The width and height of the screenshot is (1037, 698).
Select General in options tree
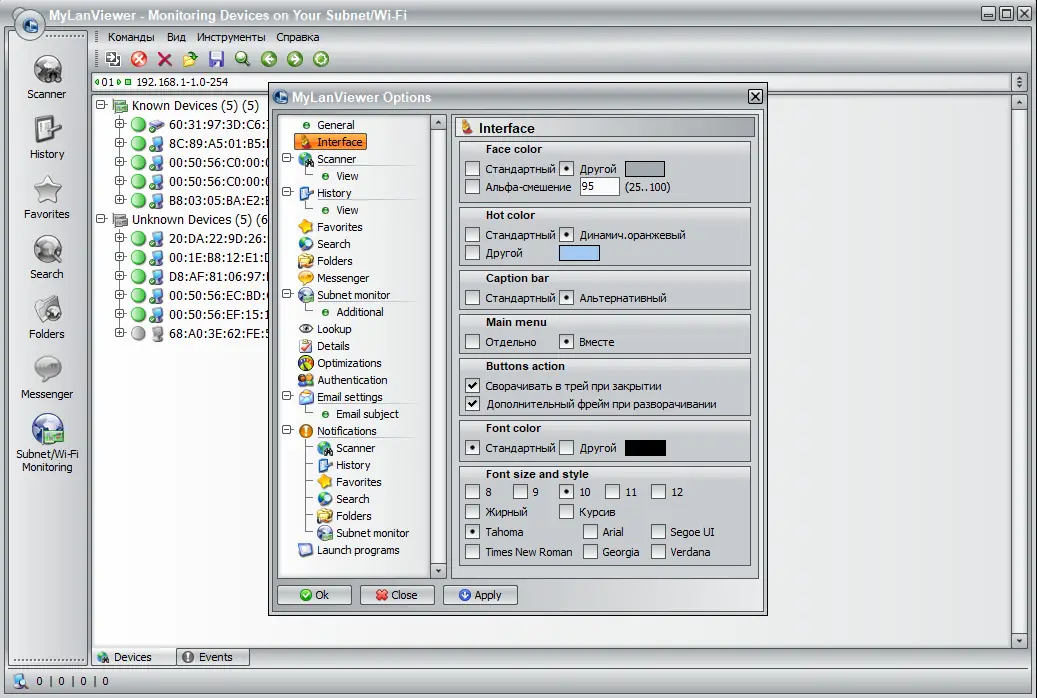pos(335,125)
